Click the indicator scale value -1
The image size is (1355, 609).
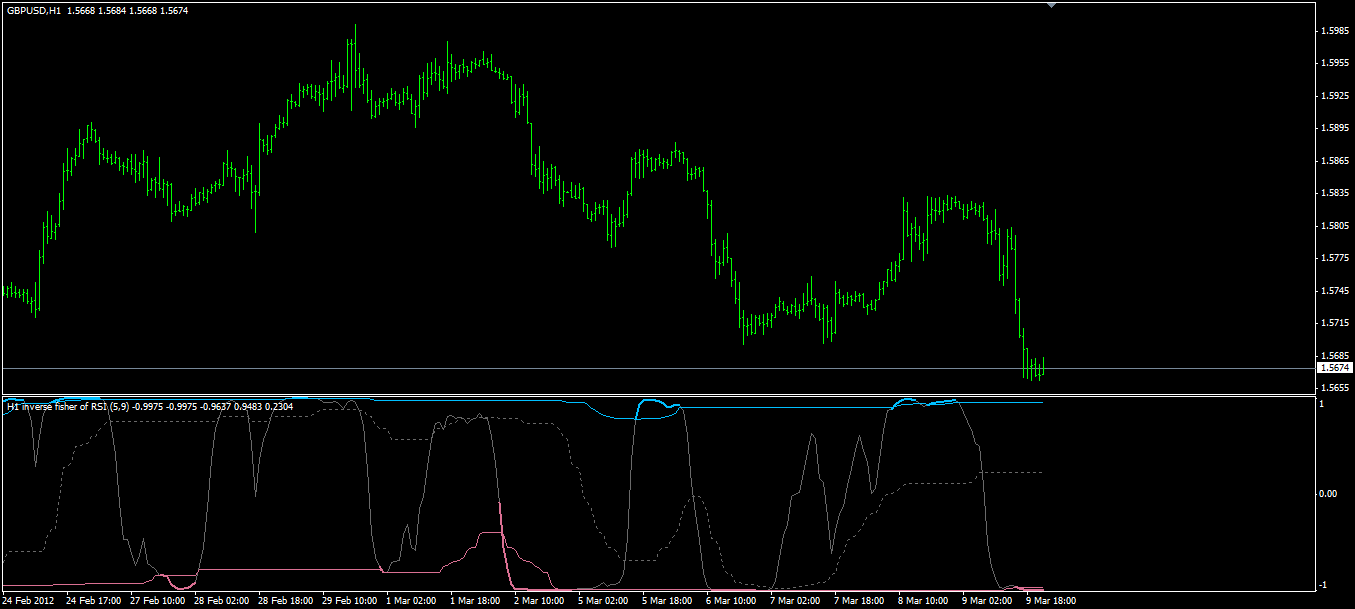[x=1324, y=584]
